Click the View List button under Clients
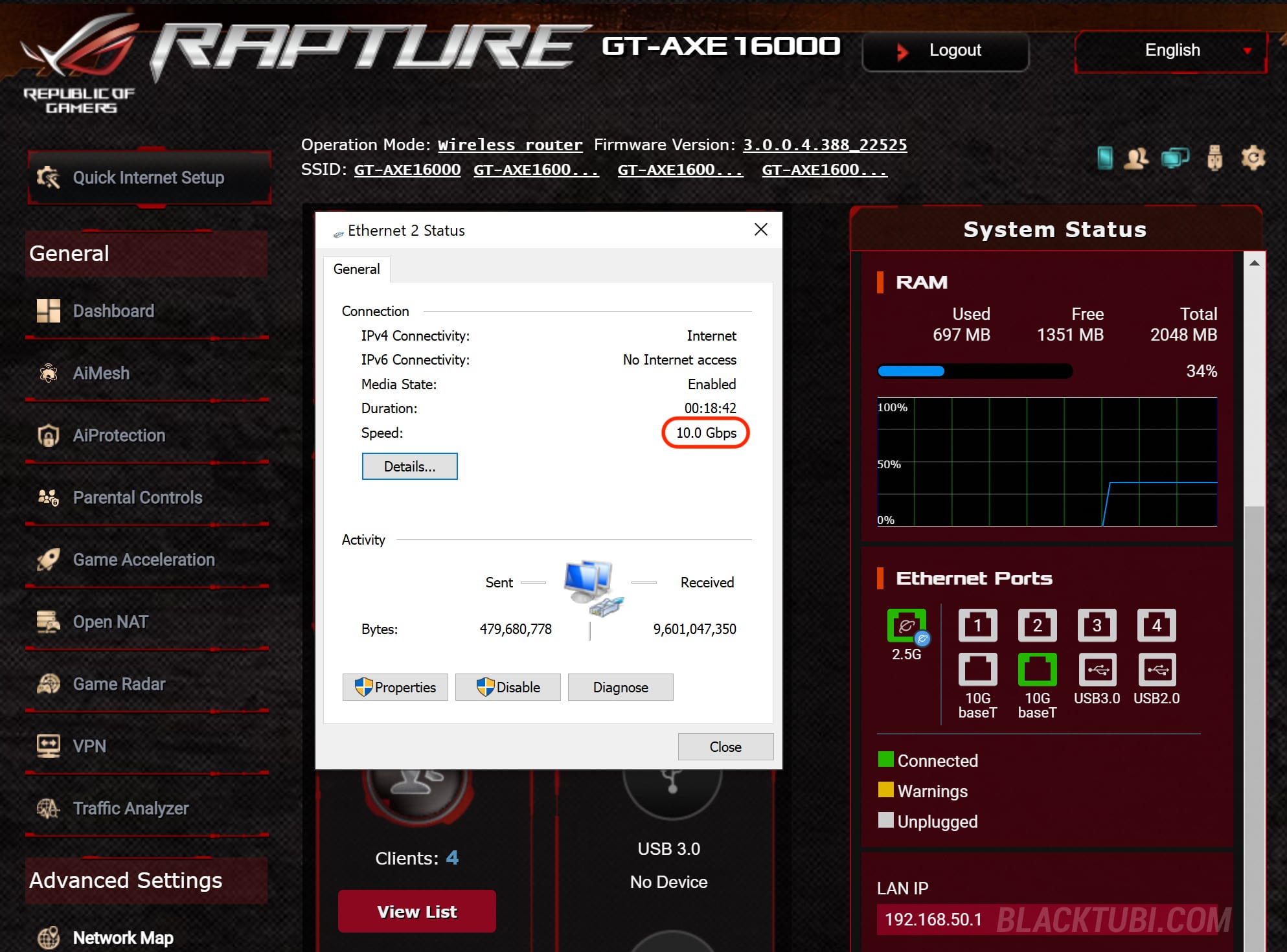The height and width of the screenshot is (952, 1287). pyautogui.click(x=417, y=912)
